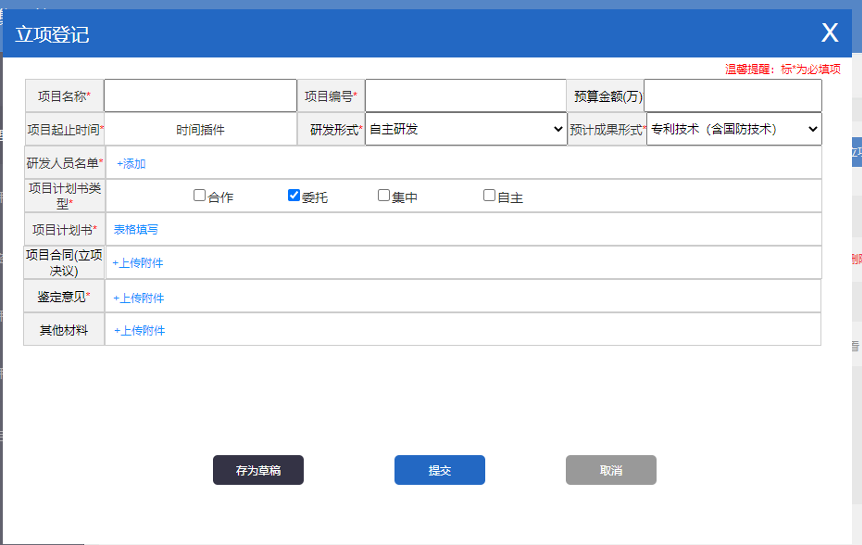
Task: Close the 立项登记 dialog with X
Action: 829,33
